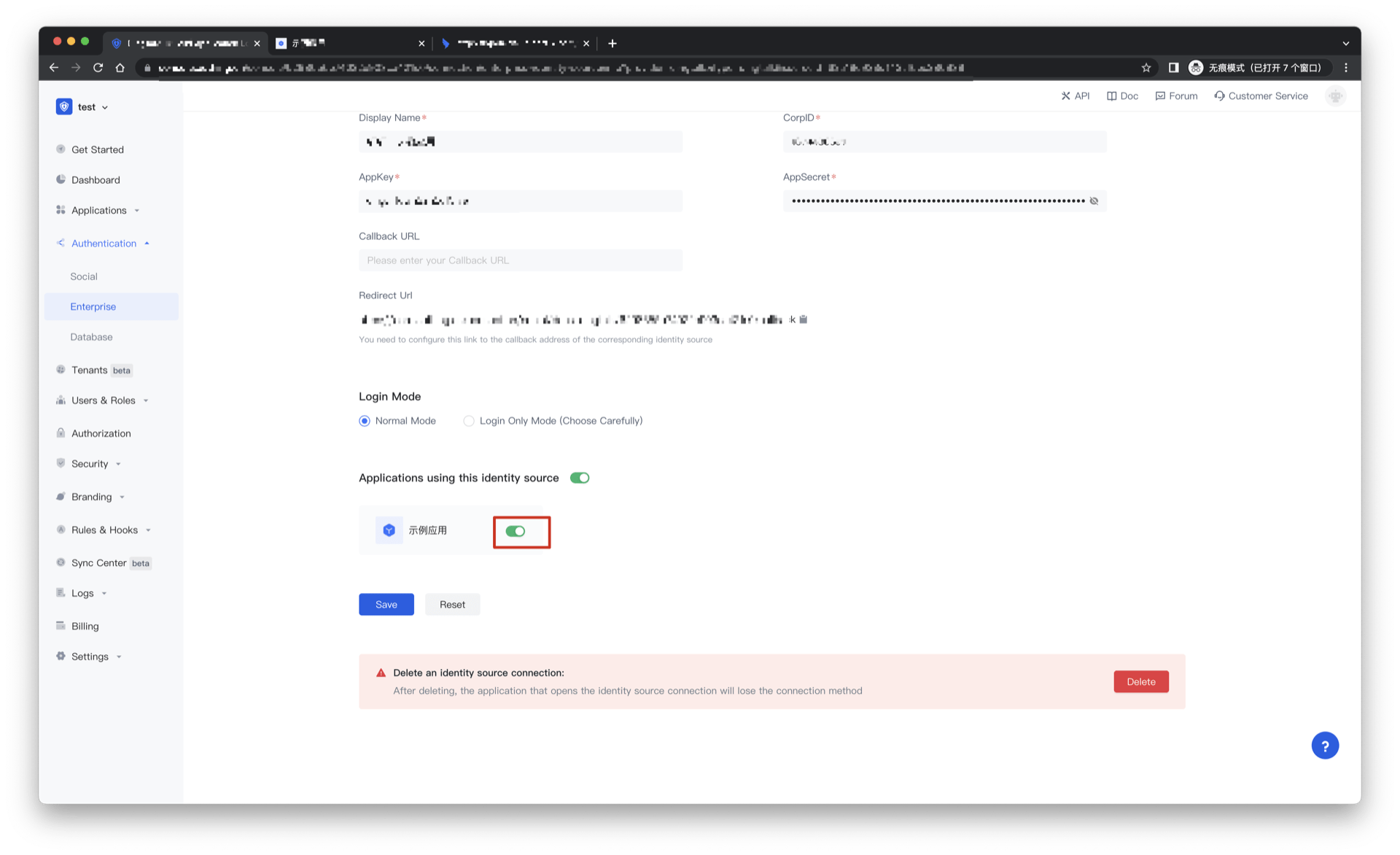Toggle the 示例应用 application switch

tap(516, 531)
